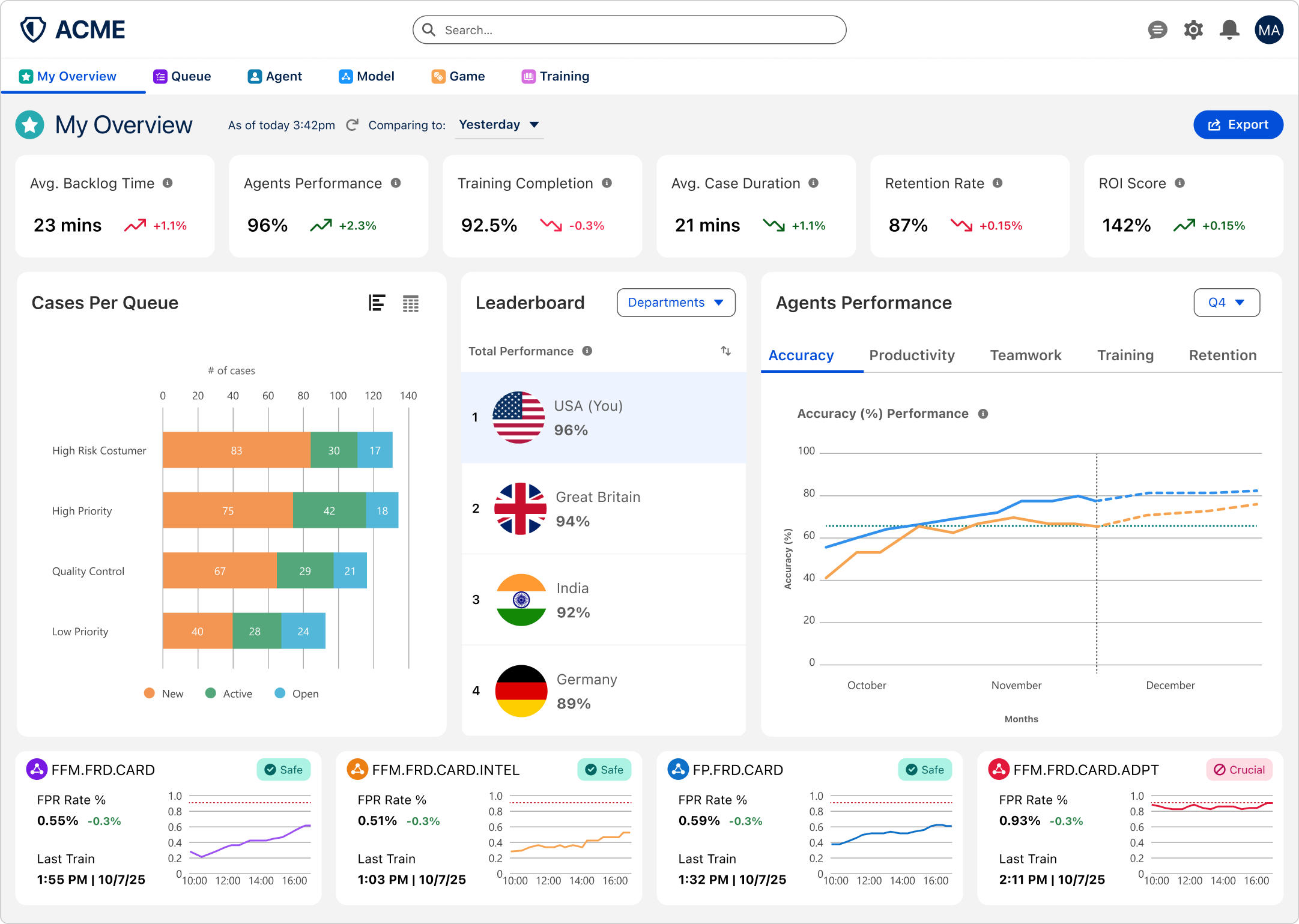The image size is (1299, 924).
Task: Open the Training navigation tab
Action: 556,76
